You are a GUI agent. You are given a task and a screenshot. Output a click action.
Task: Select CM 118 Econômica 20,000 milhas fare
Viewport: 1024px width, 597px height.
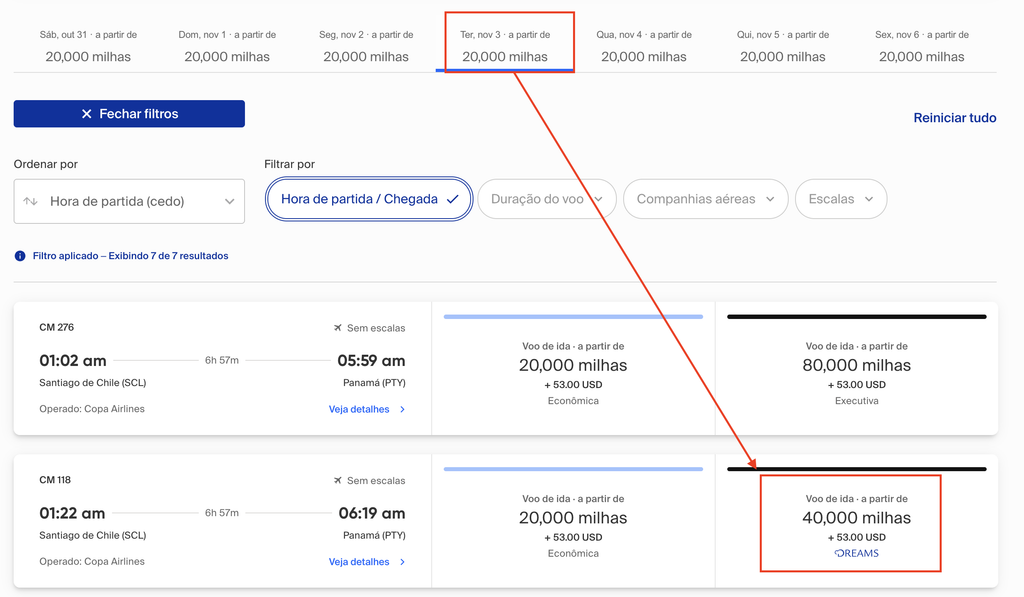coord(573,522)
